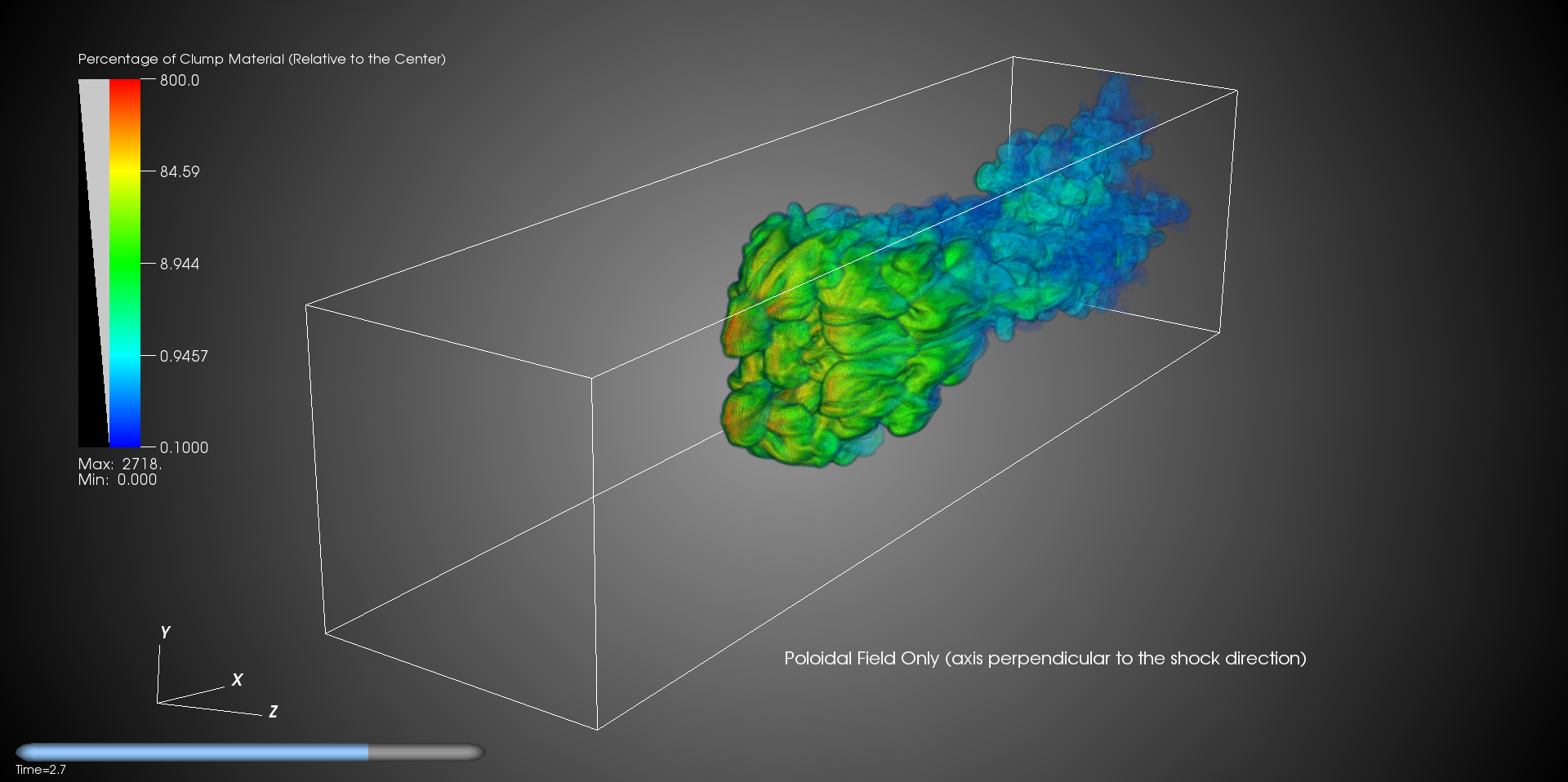Click the "Max: 2718." readout
The image size is (1568, 782).
click(x=120, y=464)
